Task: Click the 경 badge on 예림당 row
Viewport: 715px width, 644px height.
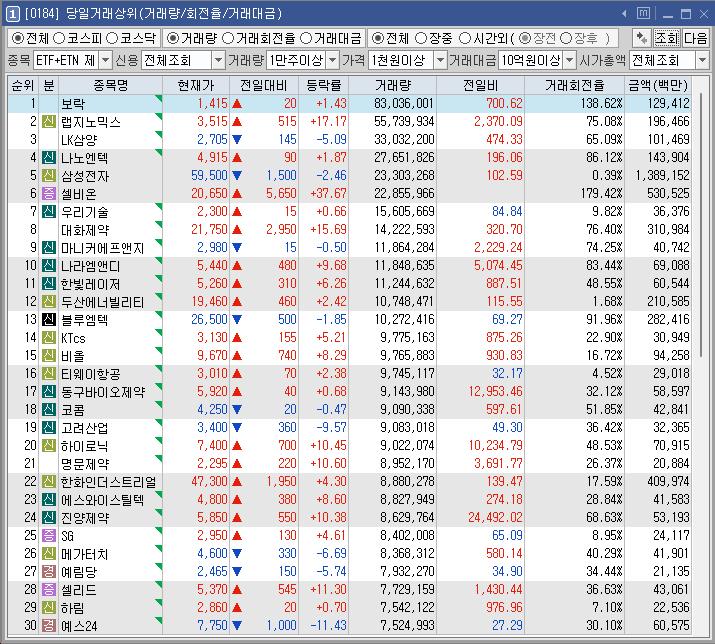Action: 49,571
